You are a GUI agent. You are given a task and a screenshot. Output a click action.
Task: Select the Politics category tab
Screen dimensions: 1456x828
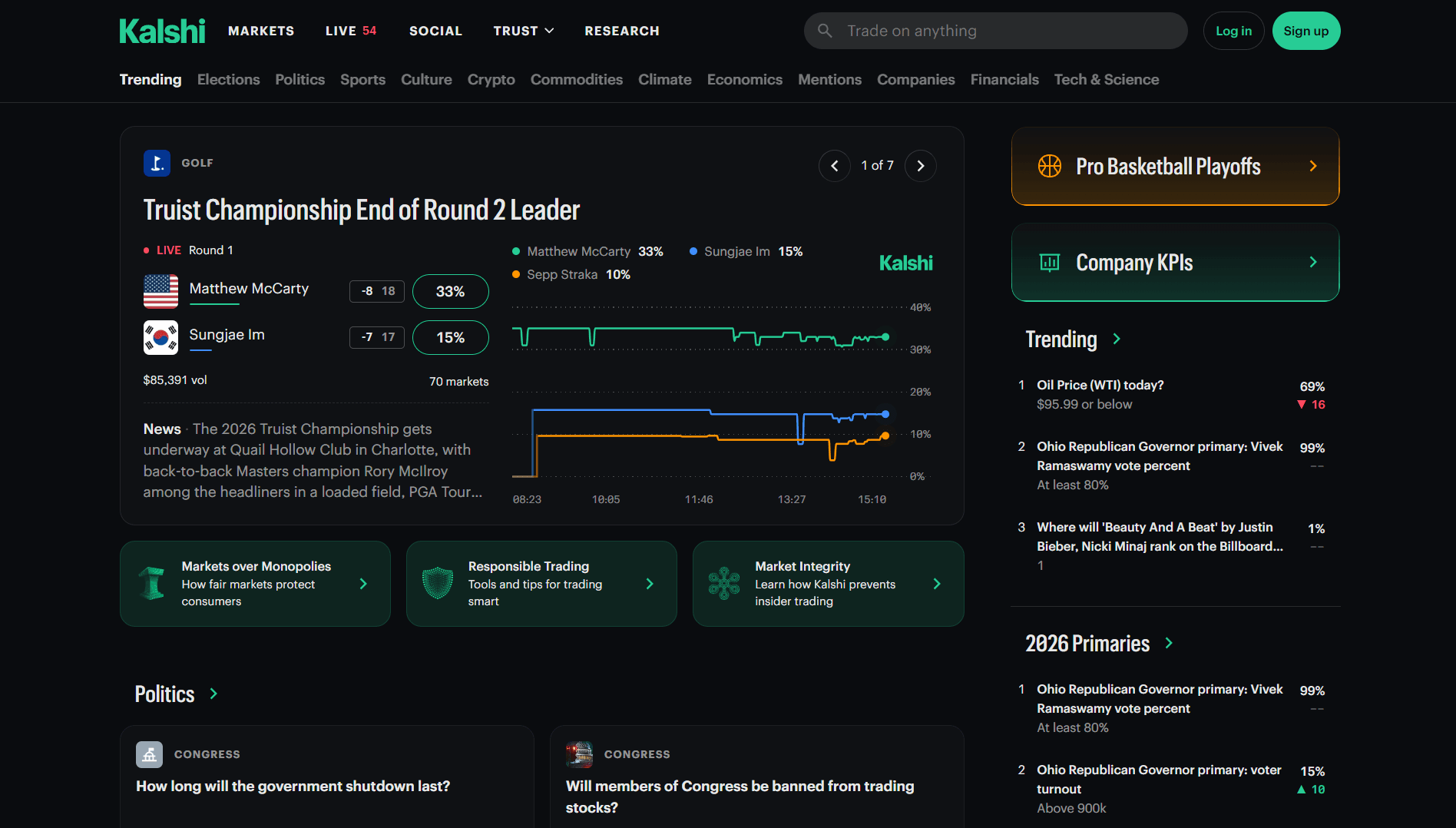tap(300, 79)
